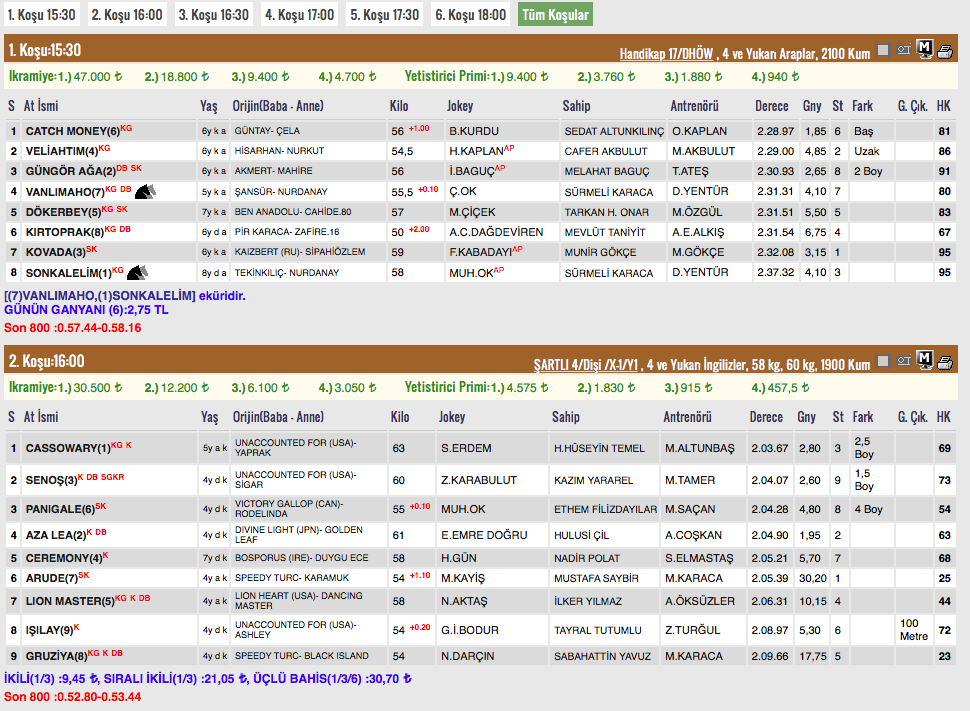Click trainer M.ALTUNBAŞ in race two
Screen dimensions: 970x711
coord(699,448)
